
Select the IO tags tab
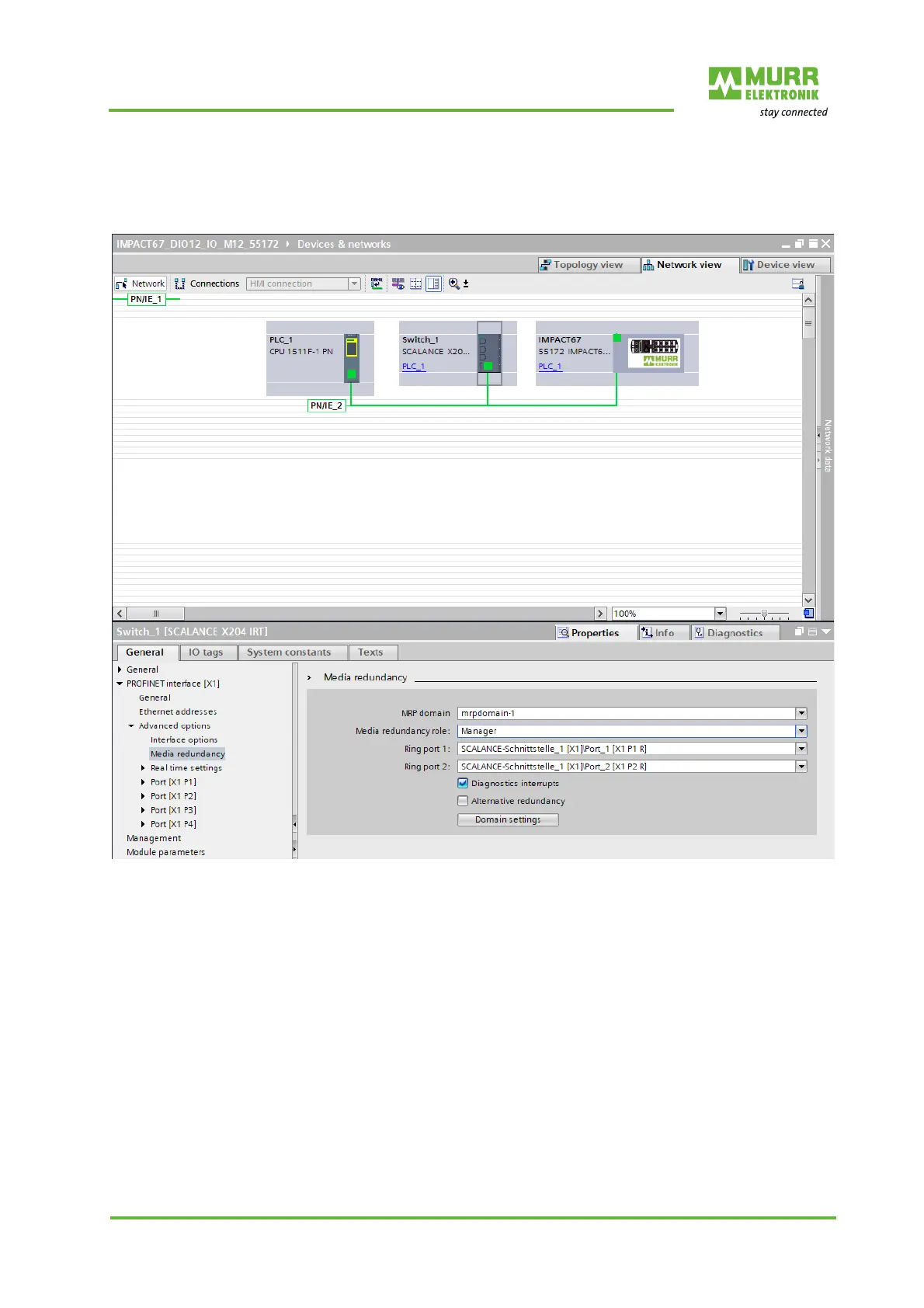(206, 652)
